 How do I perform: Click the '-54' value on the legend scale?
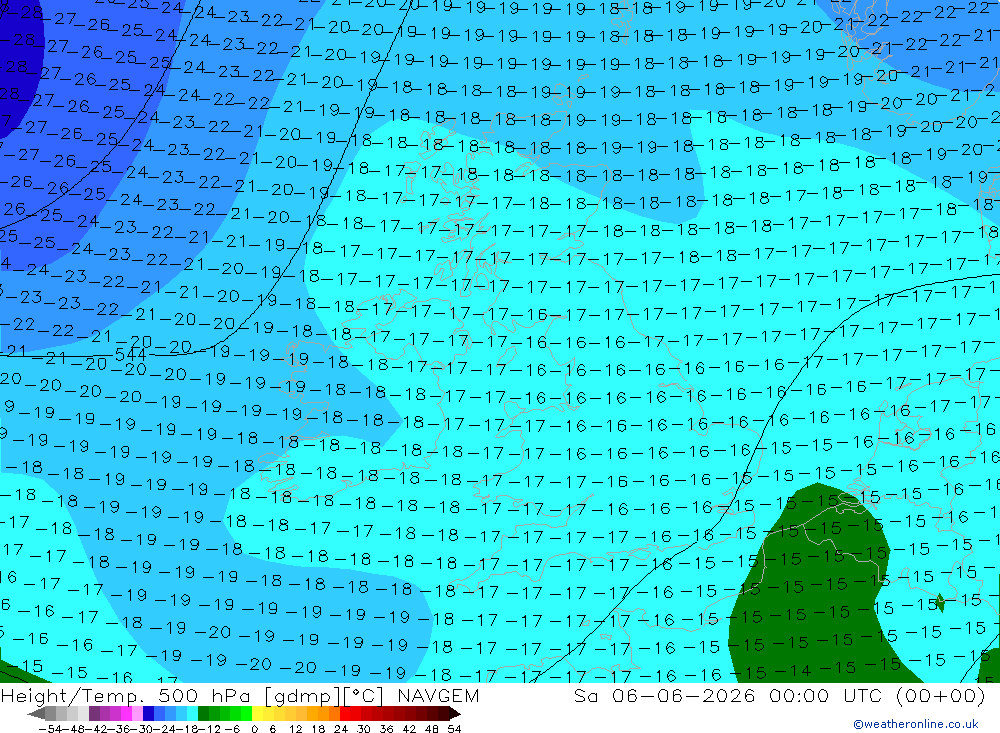50,729
